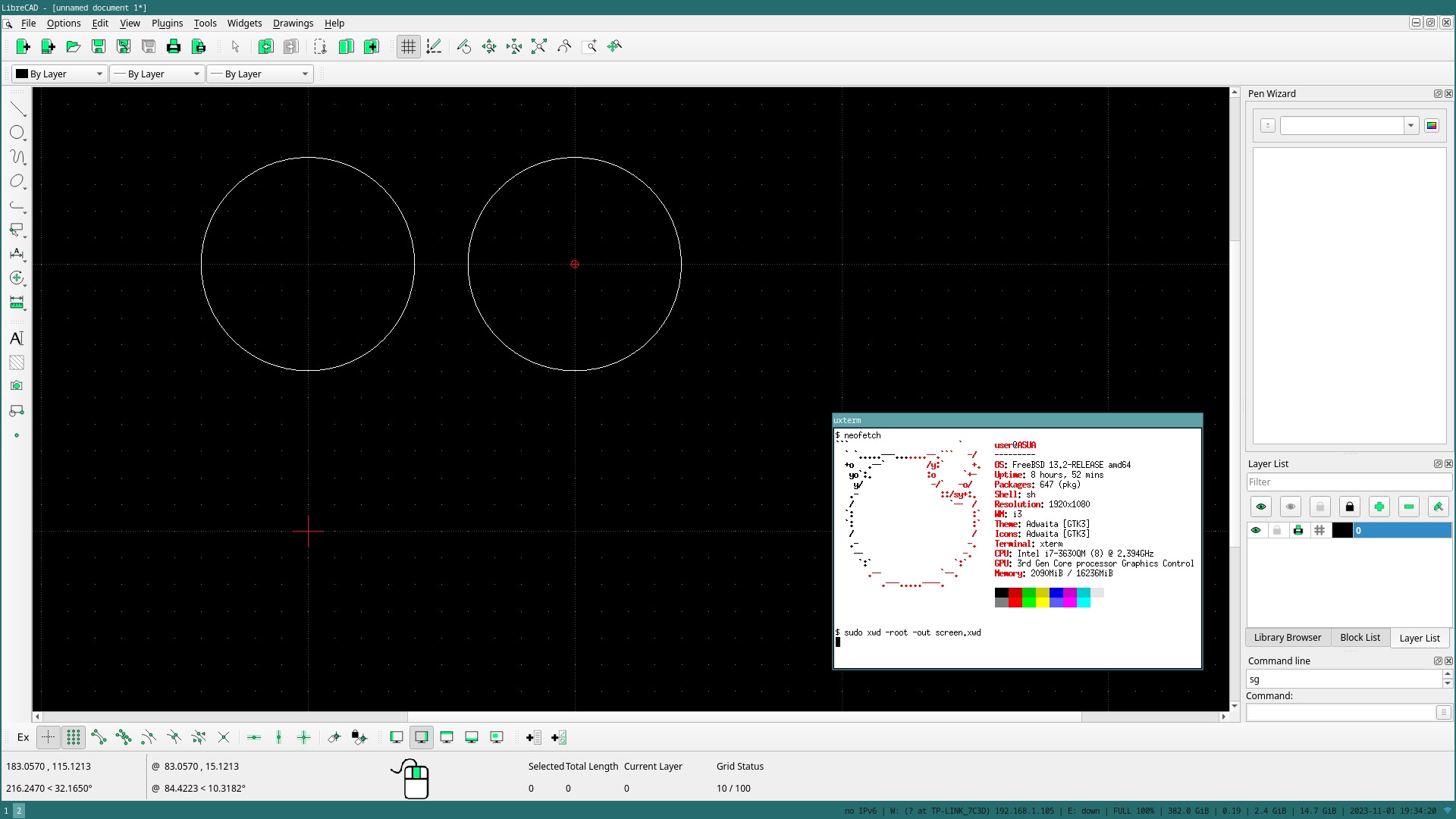Toggle Snap Intersection
This screenshot has height=819, width=1456.
click(223, 737)
